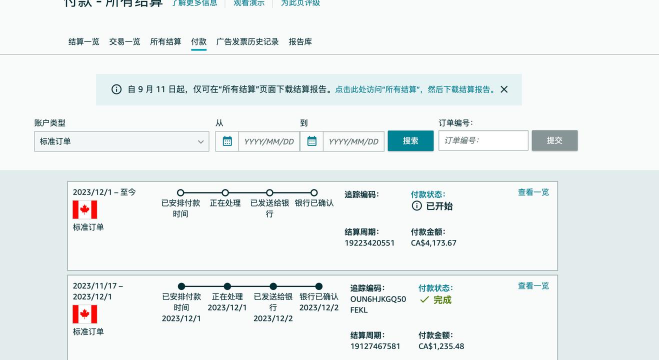Screen dimensions: 659x360
Task: Open 查看一览 for 2023/12/1 settlement
Action: click(533, 192)
